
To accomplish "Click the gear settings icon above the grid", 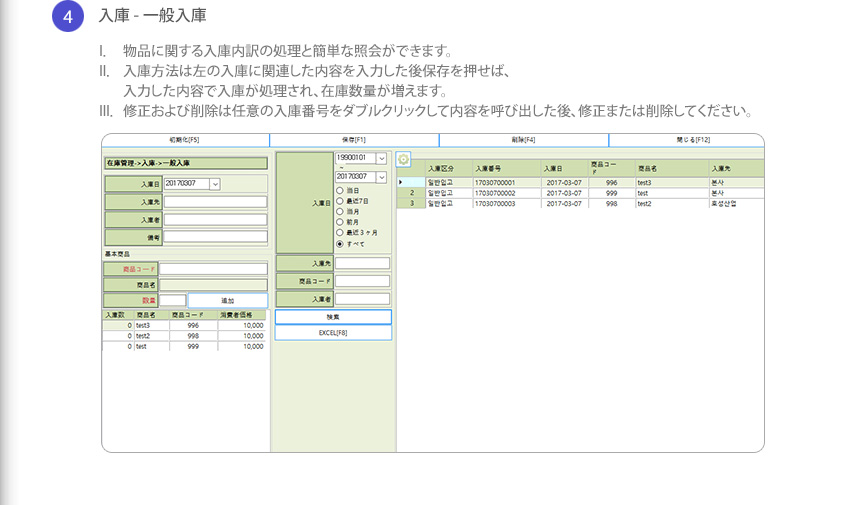I will coord(403,159).
